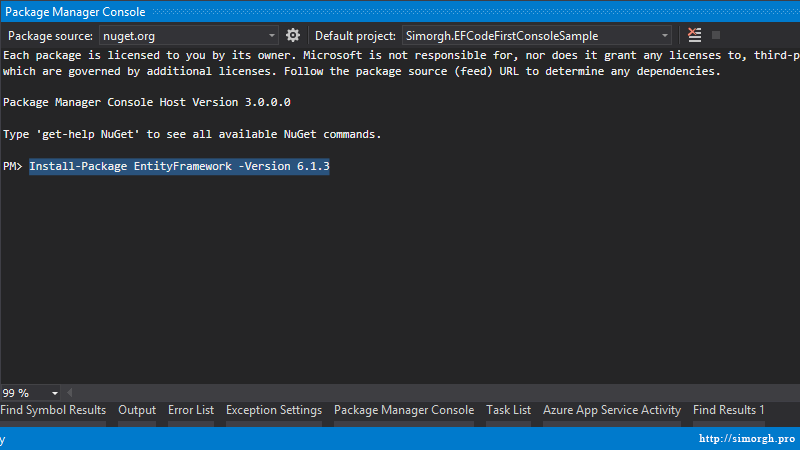Viewport: 800px width, 450px height.
Task: Open the Default project dropdown arrow
Action: pos(664,36)
